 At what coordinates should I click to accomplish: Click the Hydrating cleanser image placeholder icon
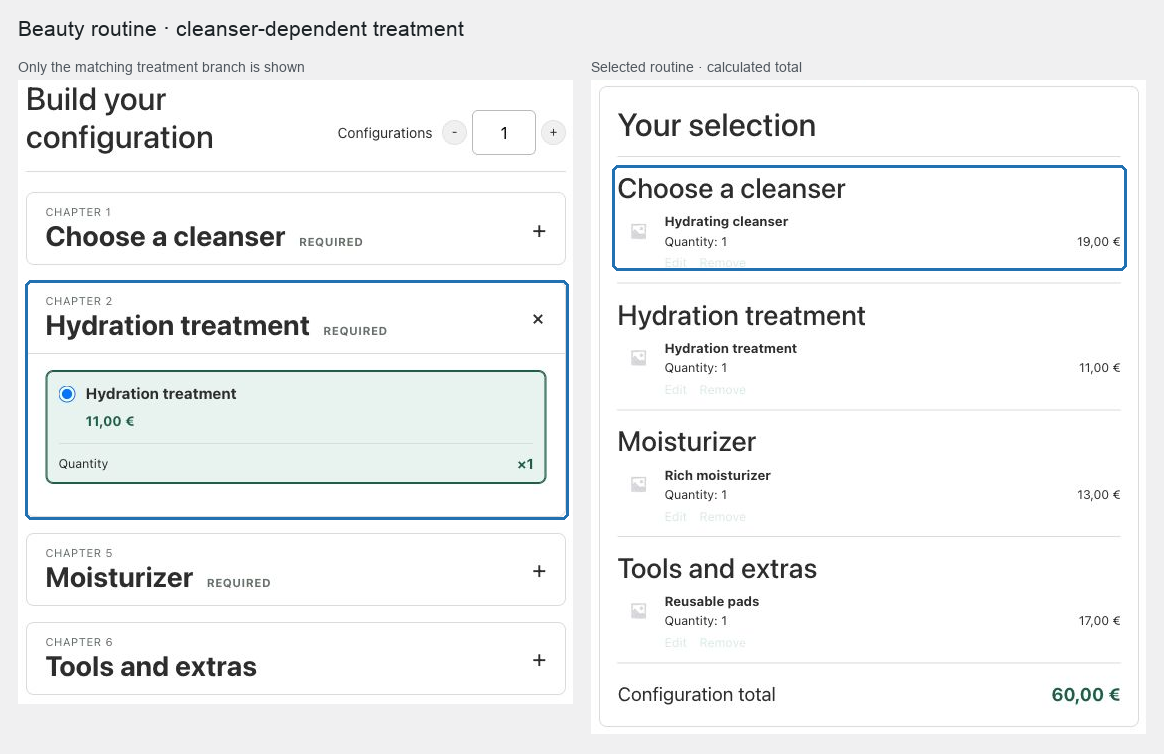[638, 232]
